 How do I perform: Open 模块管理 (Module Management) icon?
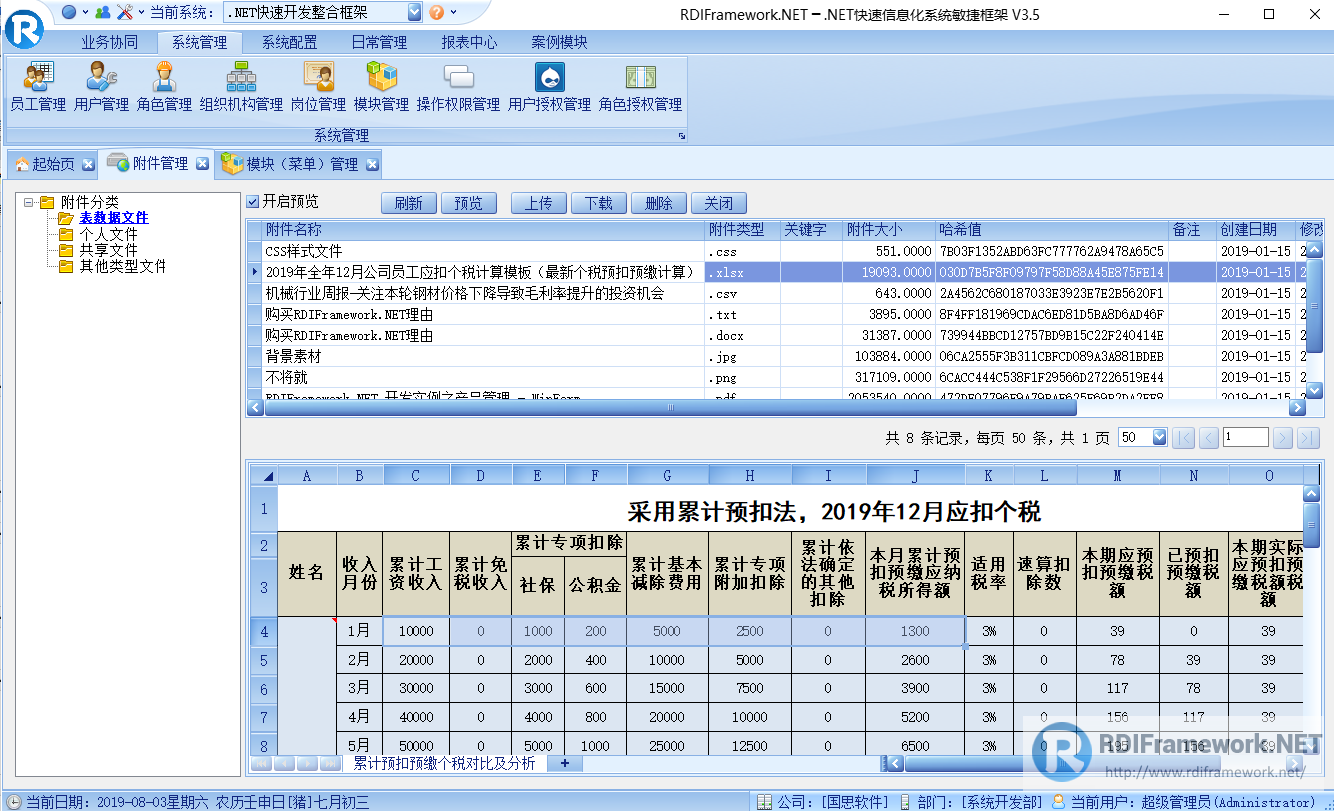tap(381, 85)
